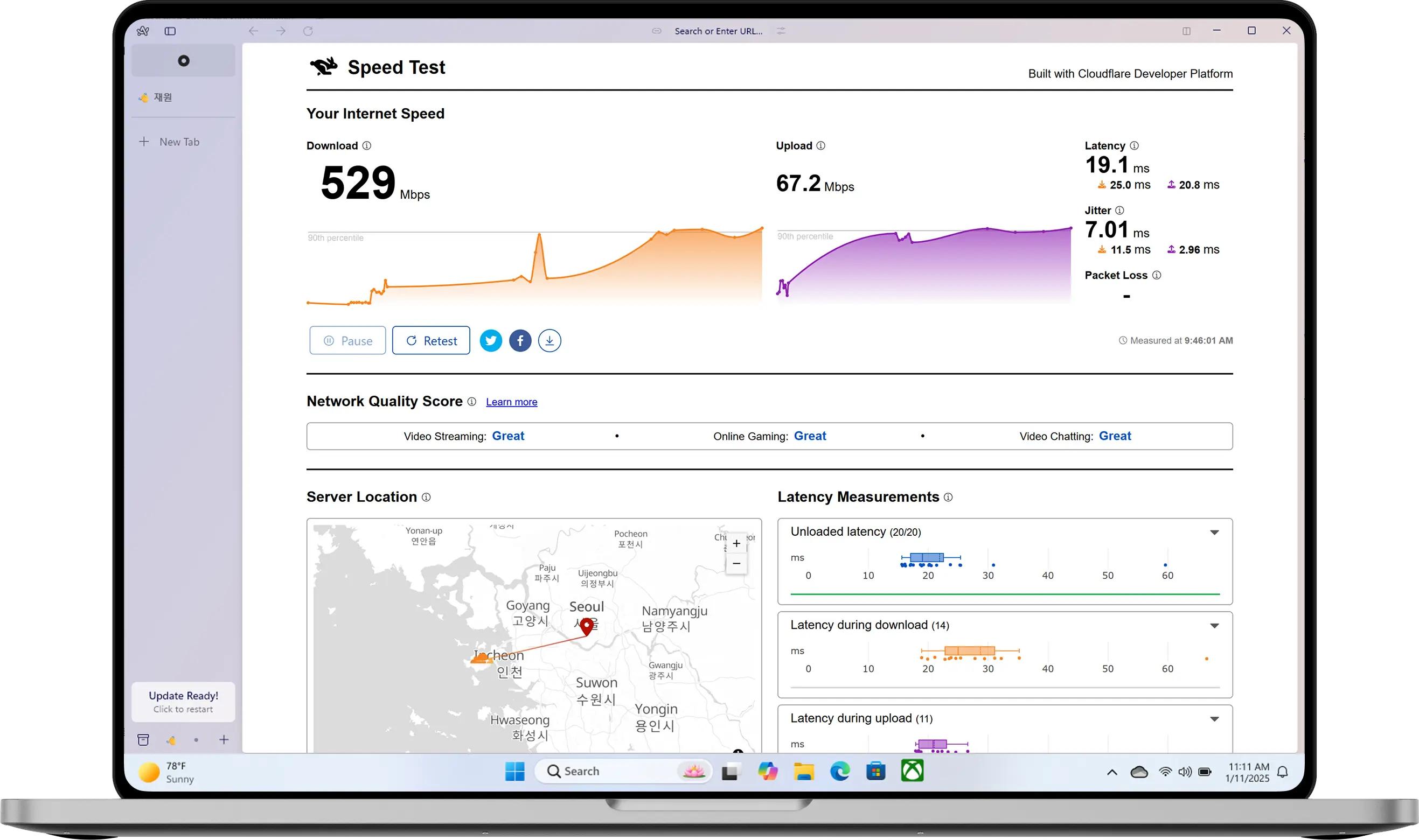Share results via Facebook icon
This screenshot has width=1419, height=840.
tap(520, 341)
